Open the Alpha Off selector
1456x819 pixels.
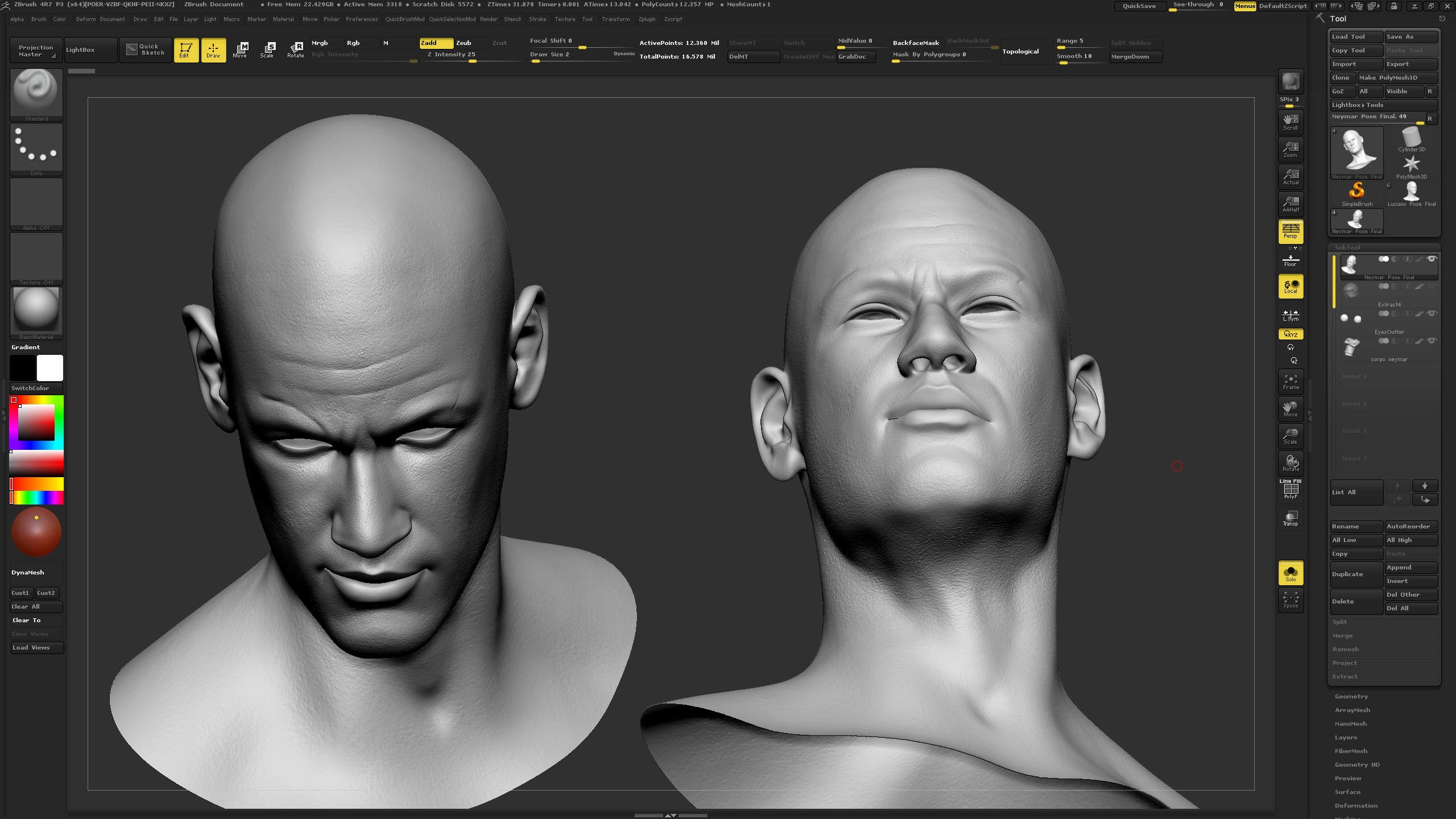tap(36, 204)
